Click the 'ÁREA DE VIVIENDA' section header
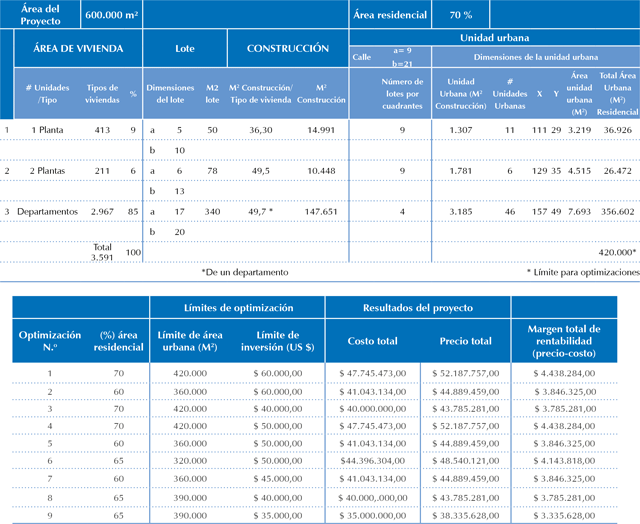The image size is (640, 524). 78,49
